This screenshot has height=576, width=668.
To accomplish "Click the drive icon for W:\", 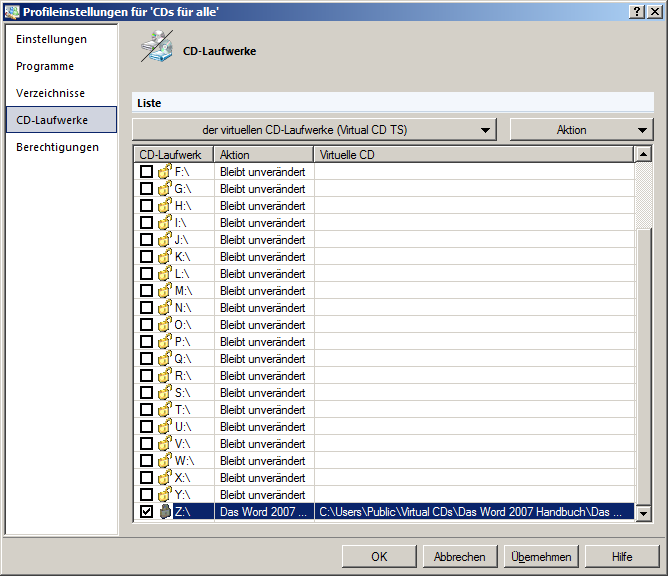I will [164, 461].
